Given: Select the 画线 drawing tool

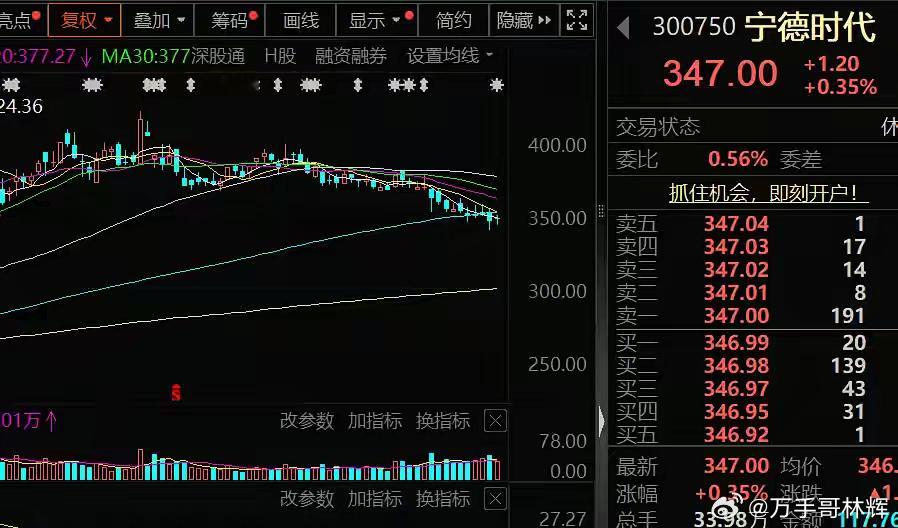Looking at the screenshot, I should pos(301,21).
